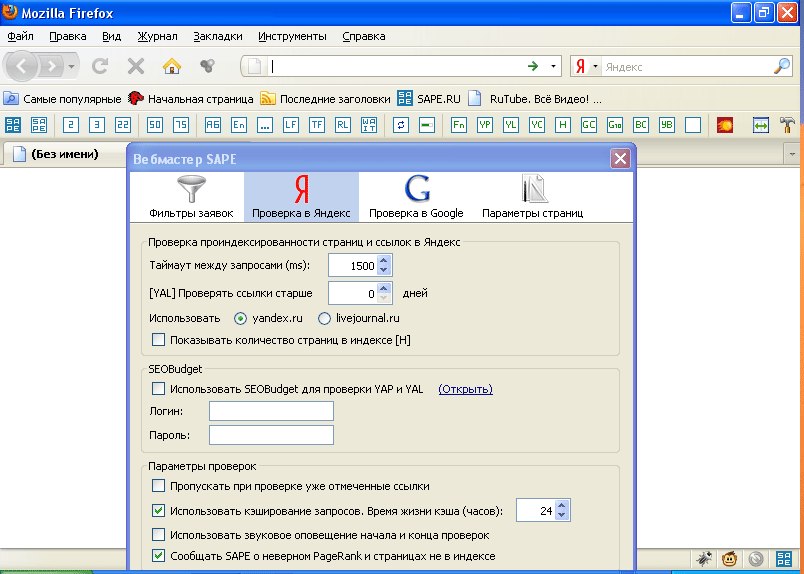Click the SEOBudget 'Логин' input field
This screenshot has width=804, height=574.
(x=271, y=411)
